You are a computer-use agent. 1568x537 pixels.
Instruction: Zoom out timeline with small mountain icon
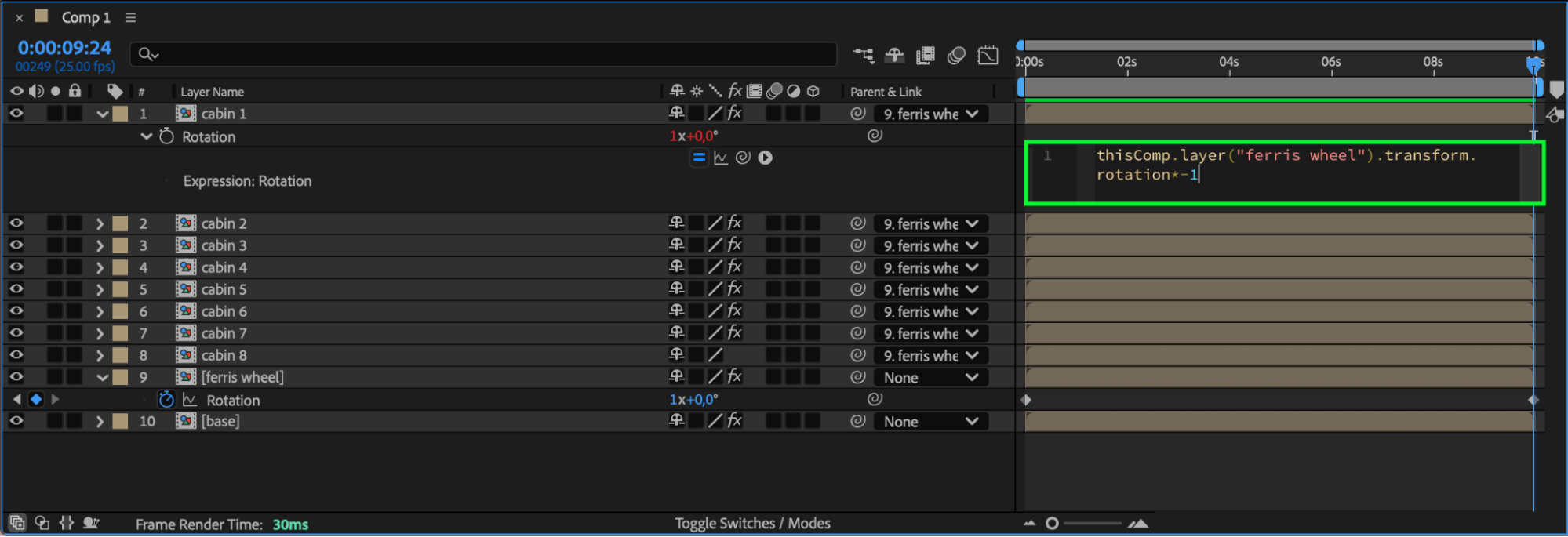click(x=1029, y=523)
